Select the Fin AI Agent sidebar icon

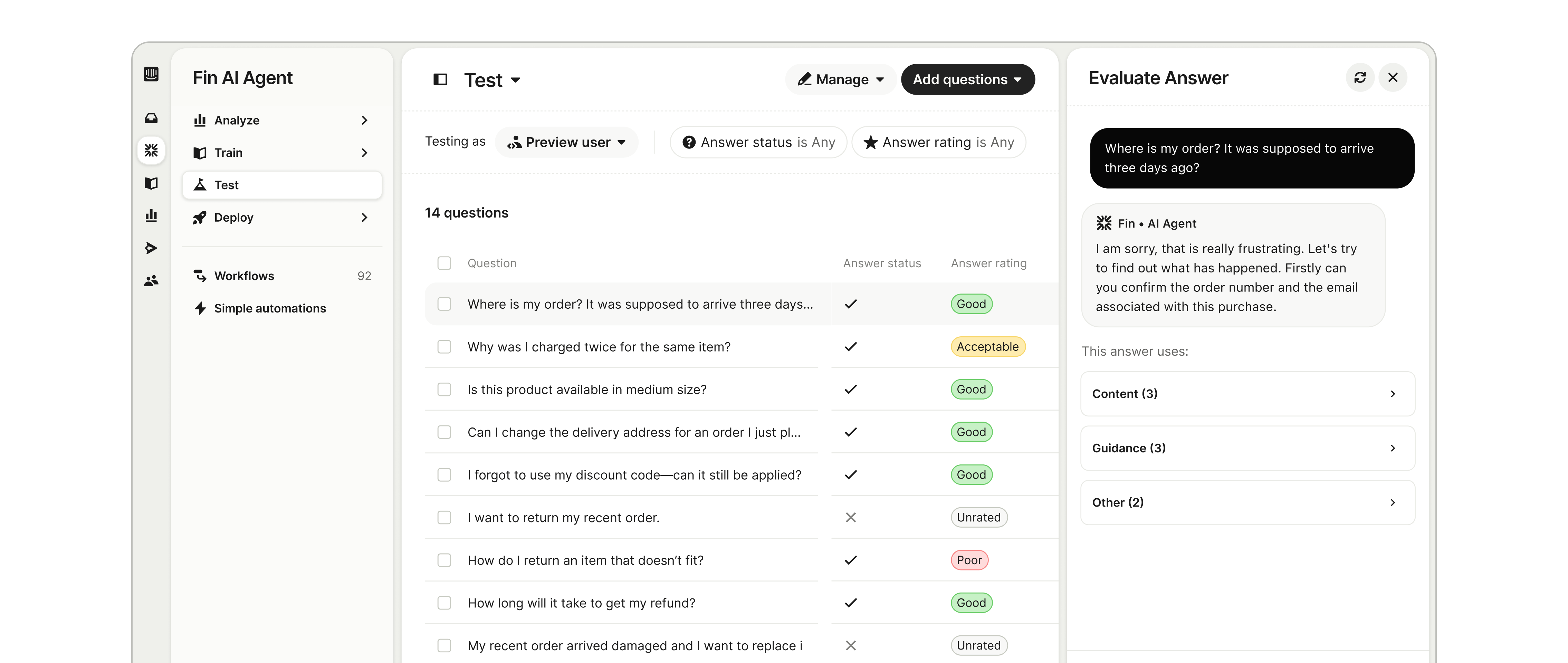[151, 150]
